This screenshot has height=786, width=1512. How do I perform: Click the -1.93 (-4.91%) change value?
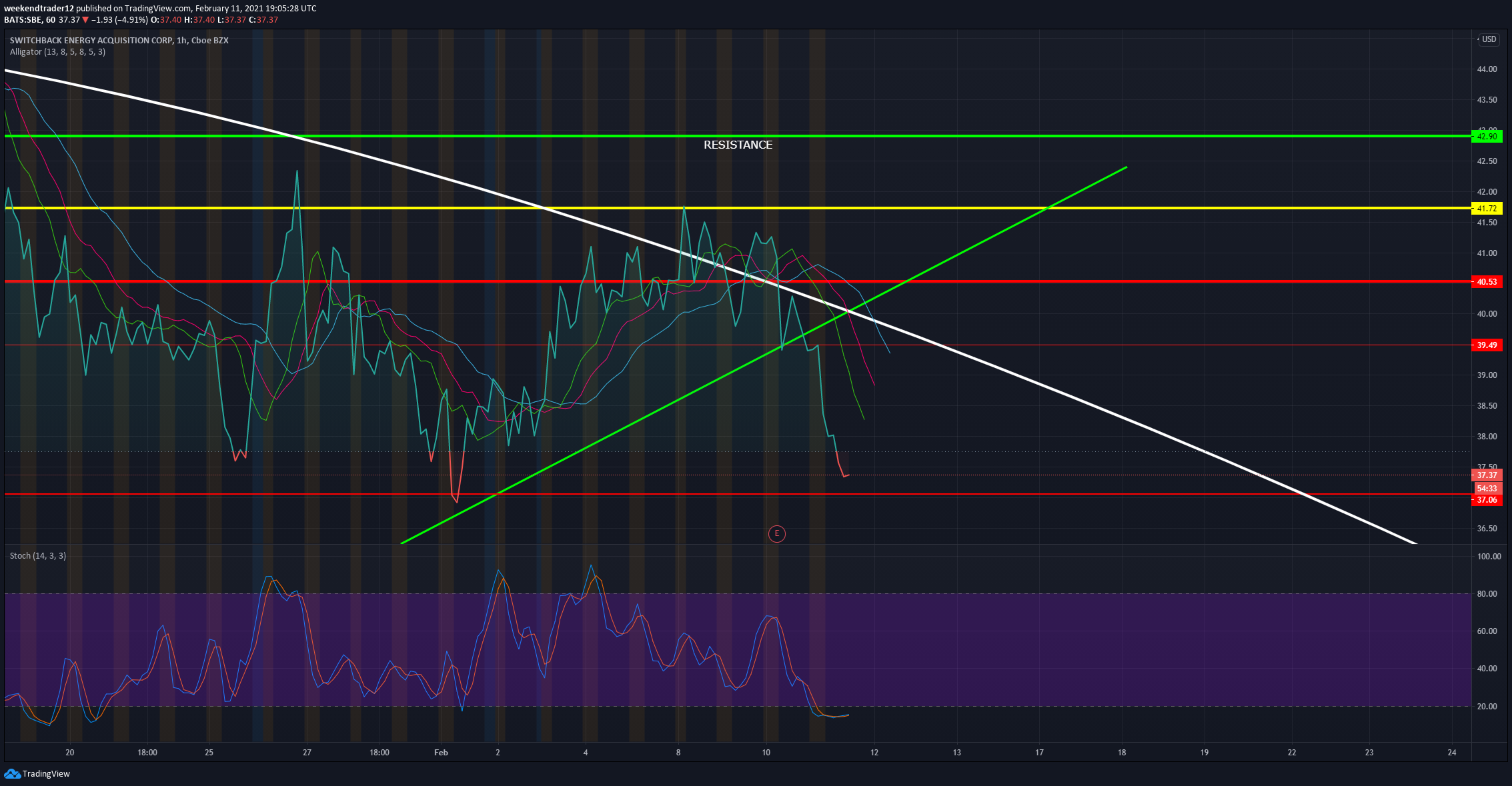pyautogui.click(x=119, y=19)
